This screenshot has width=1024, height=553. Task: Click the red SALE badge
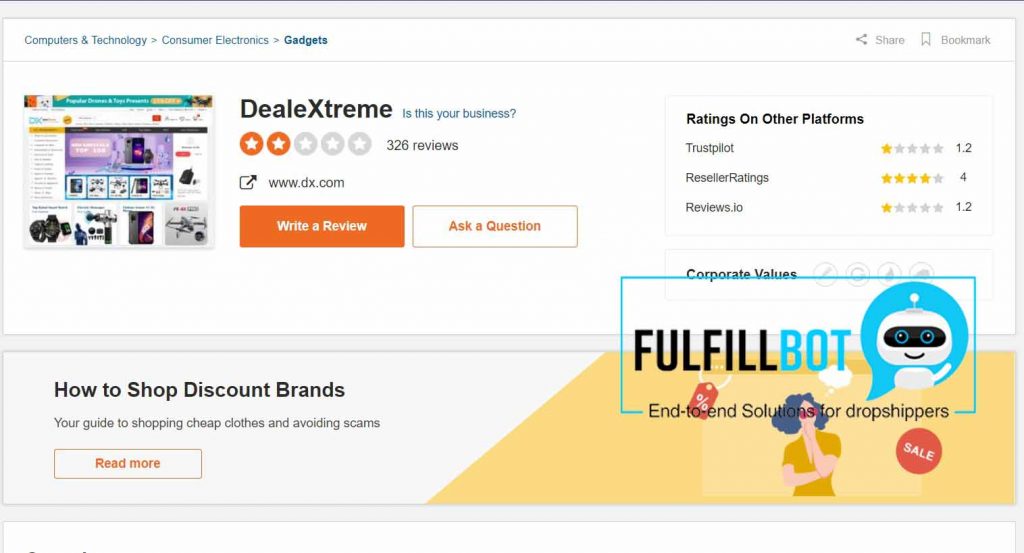tap(918, 450)
